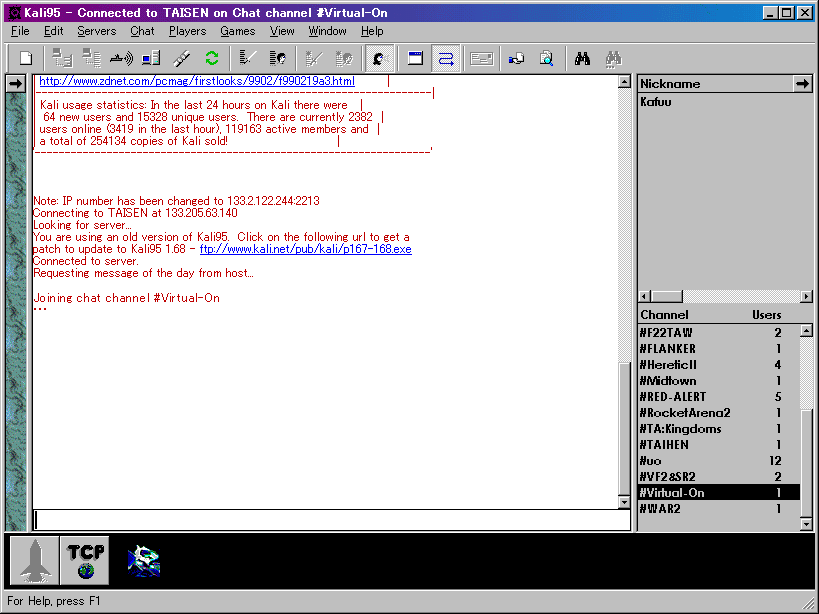Select nickname Kafuu in player list
Screen dimensions: 819x614
pyautogui.click(x=656, y=102)
